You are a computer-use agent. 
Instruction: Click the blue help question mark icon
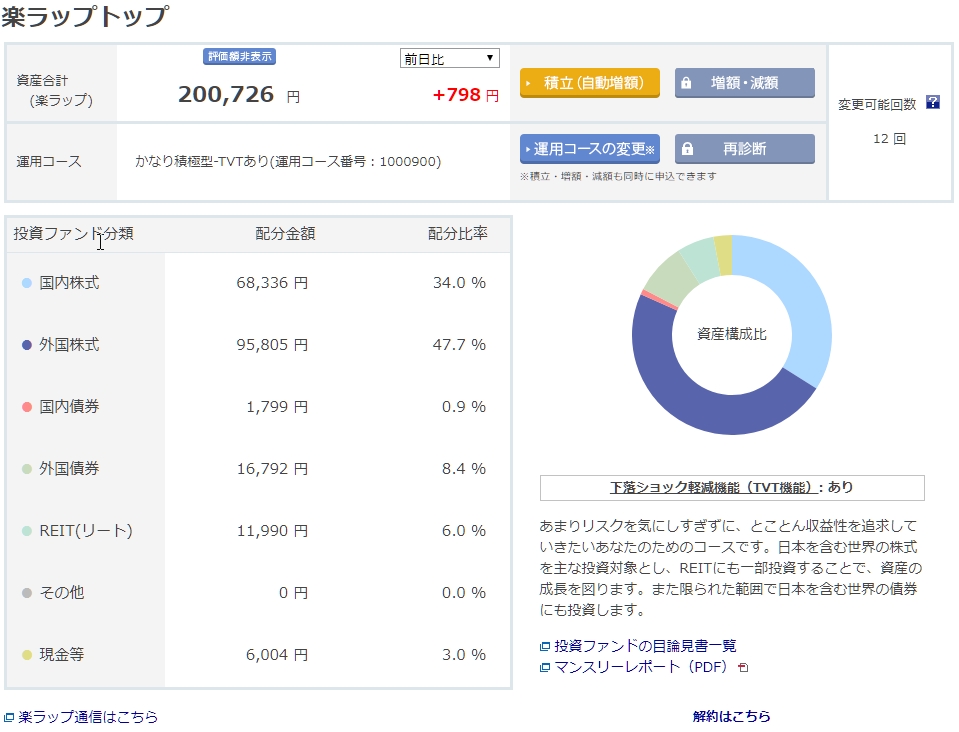tap(932, 102)
